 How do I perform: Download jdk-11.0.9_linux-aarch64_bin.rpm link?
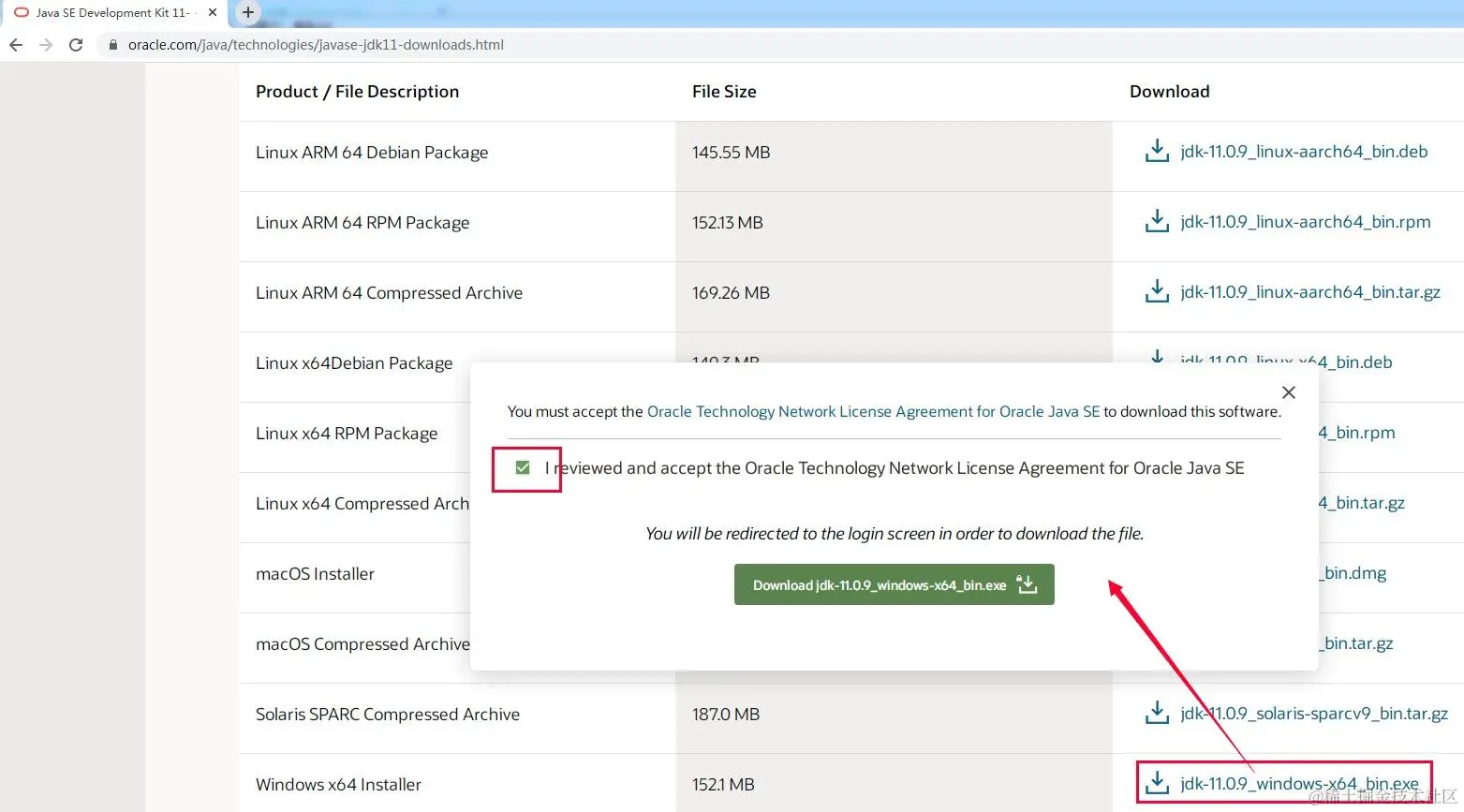coord(1306,222)
